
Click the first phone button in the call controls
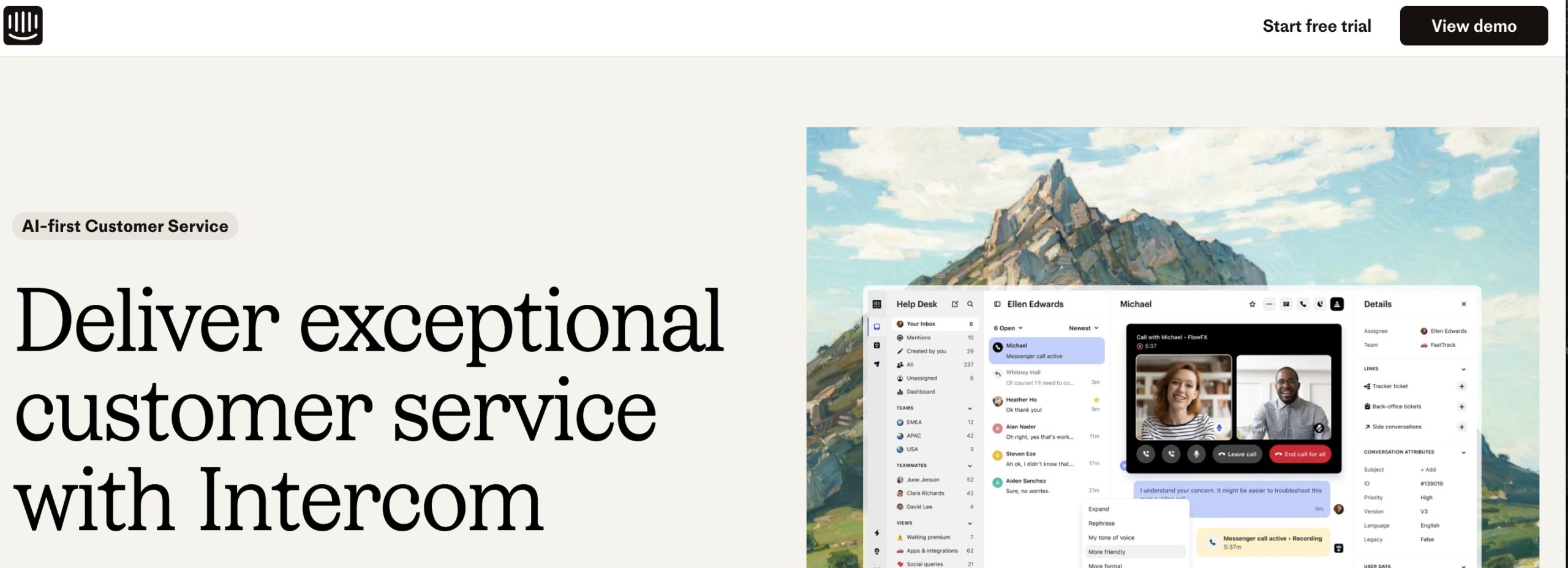1146,454
